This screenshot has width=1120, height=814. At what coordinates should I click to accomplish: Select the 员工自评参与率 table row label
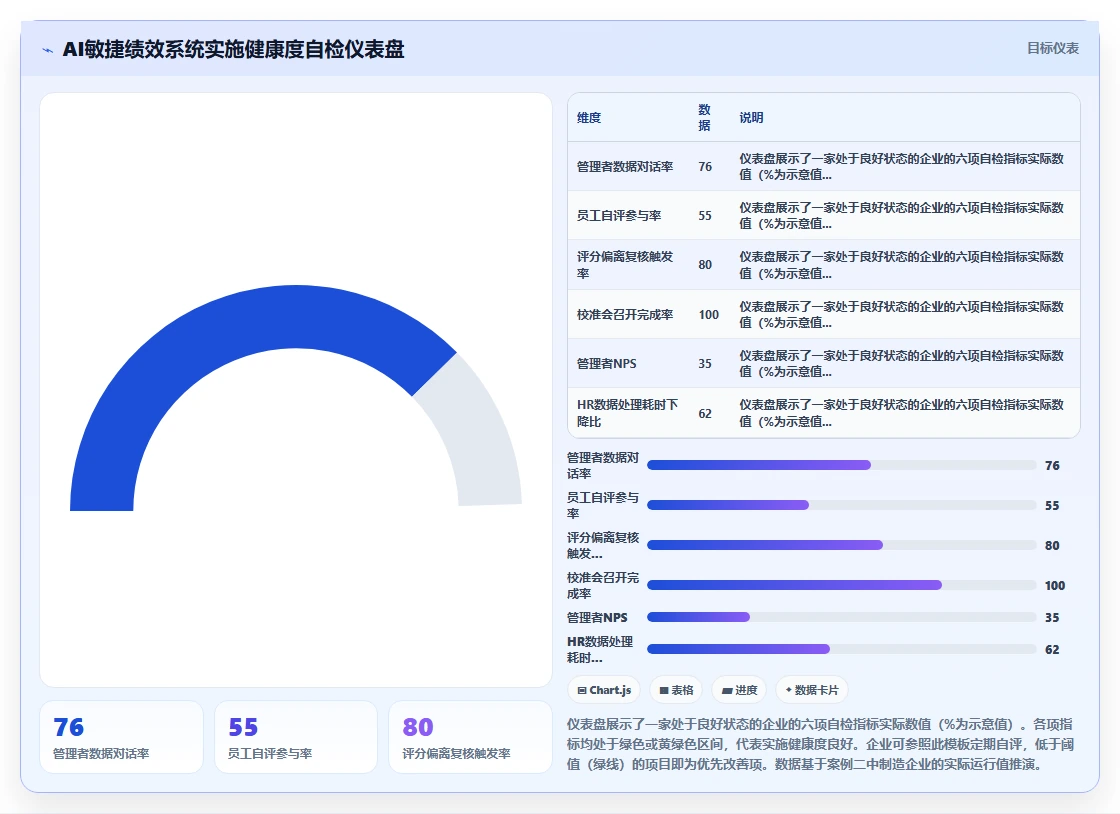(619, 216)
